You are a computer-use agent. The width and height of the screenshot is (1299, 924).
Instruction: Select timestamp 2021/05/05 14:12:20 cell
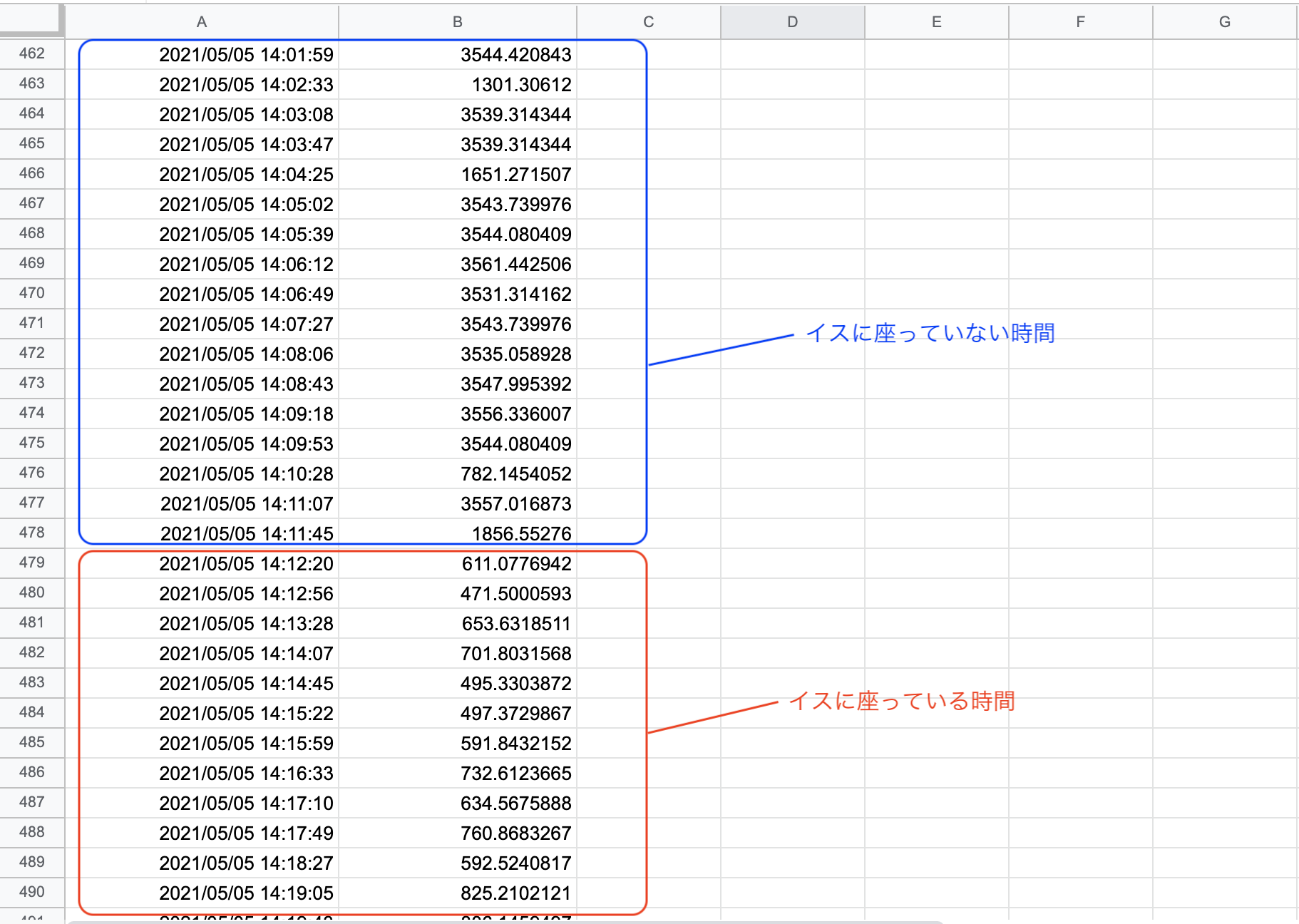pos(246,564)
